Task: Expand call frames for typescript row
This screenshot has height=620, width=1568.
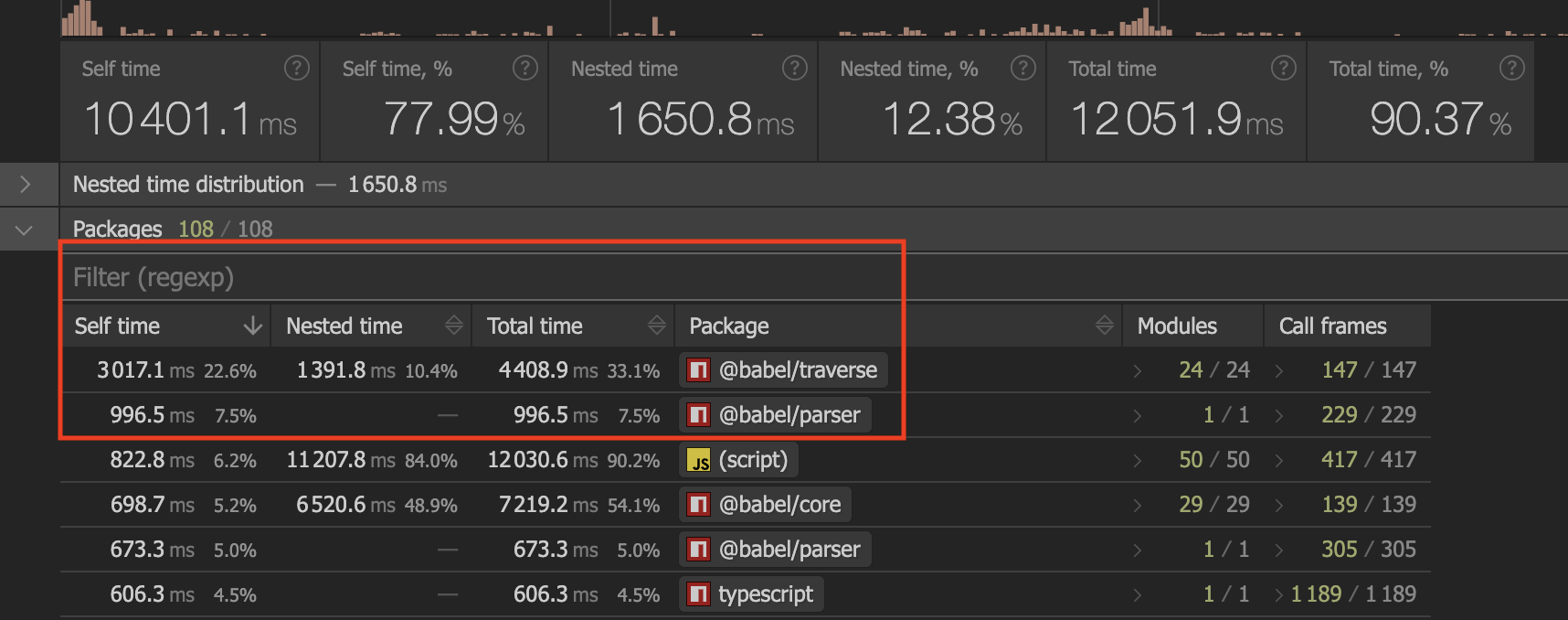Action: coord(1279,594)
